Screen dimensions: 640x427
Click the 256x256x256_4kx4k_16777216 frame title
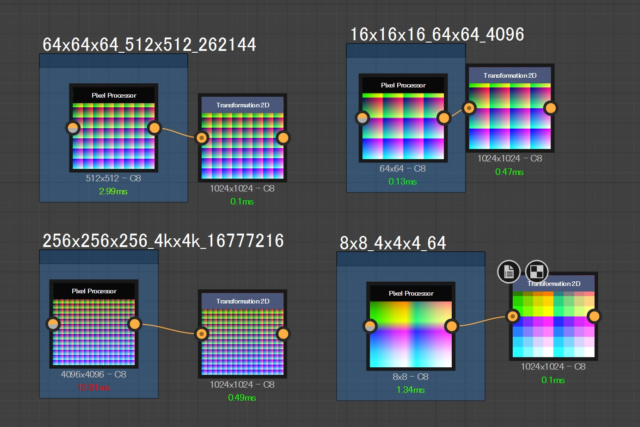(163, 240)
